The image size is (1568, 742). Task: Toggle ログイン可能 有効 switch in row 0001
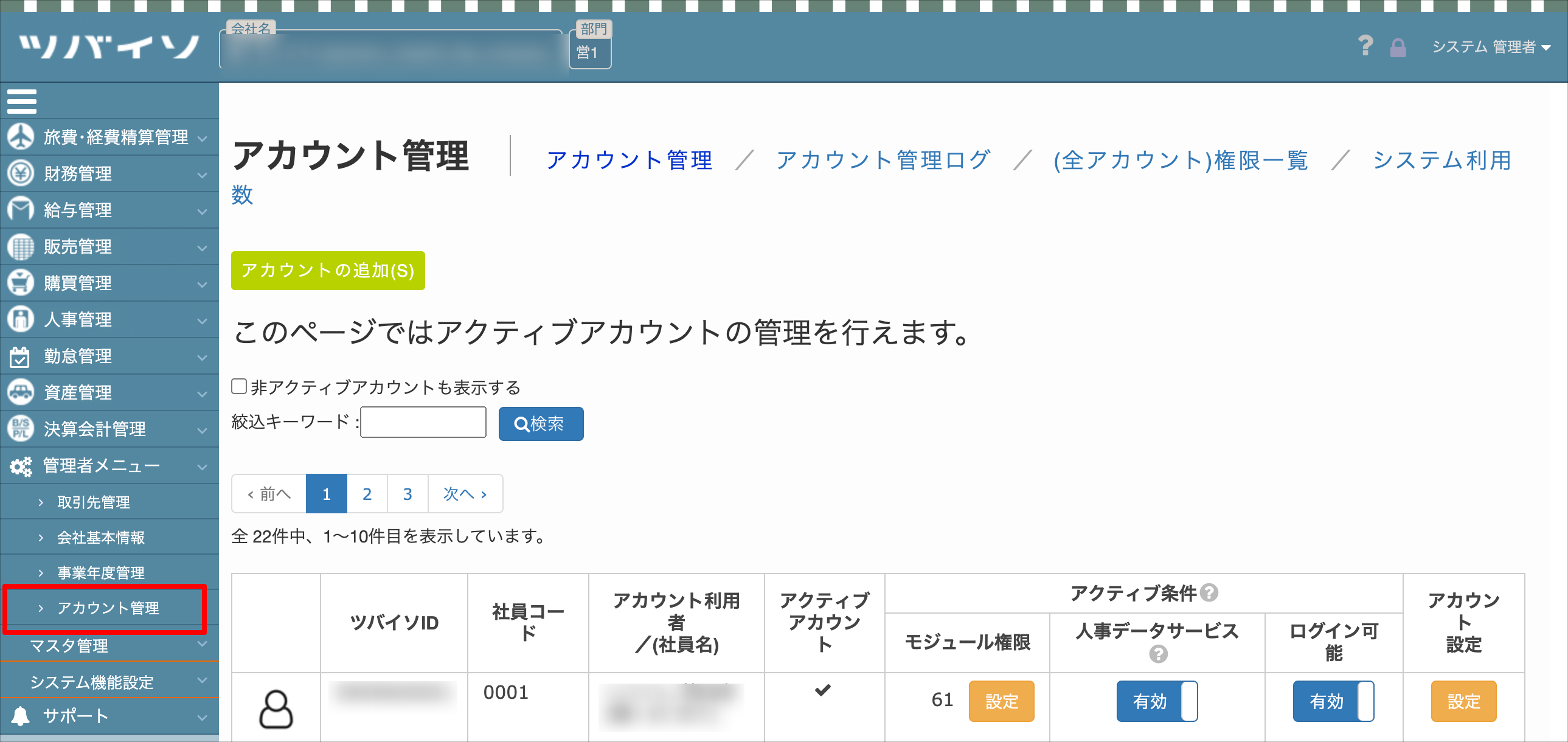coord(1333,701)
